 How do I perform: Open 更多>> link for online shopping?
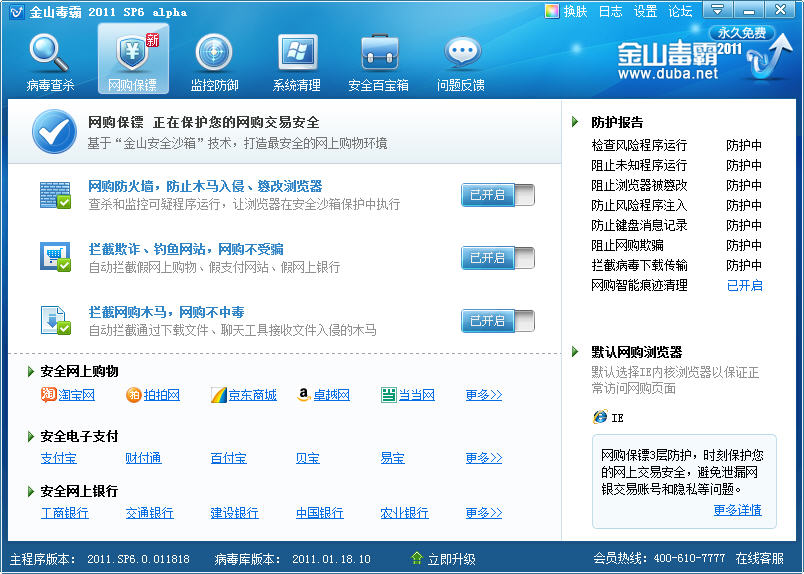[x=484, y=395]
